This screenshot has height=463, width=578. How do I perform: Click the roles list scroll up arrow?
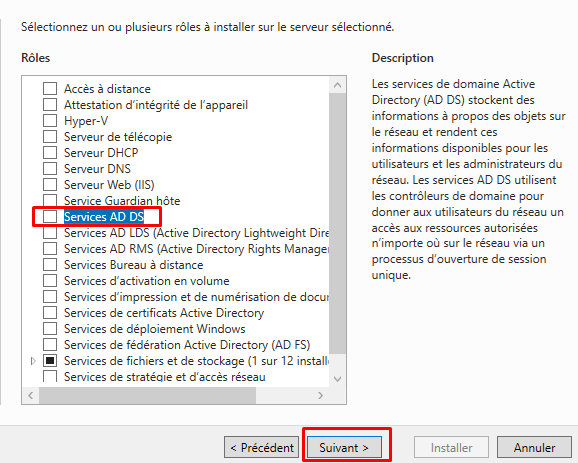(337, 85)
